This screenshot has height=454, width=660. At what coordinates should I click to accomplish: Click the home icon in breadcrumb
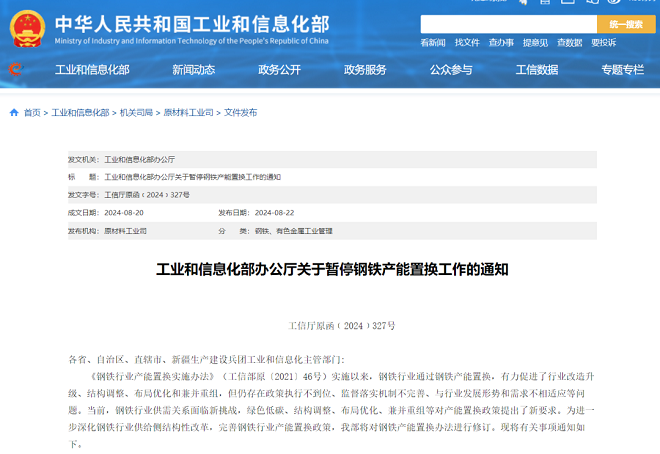(x=13, y=113)
